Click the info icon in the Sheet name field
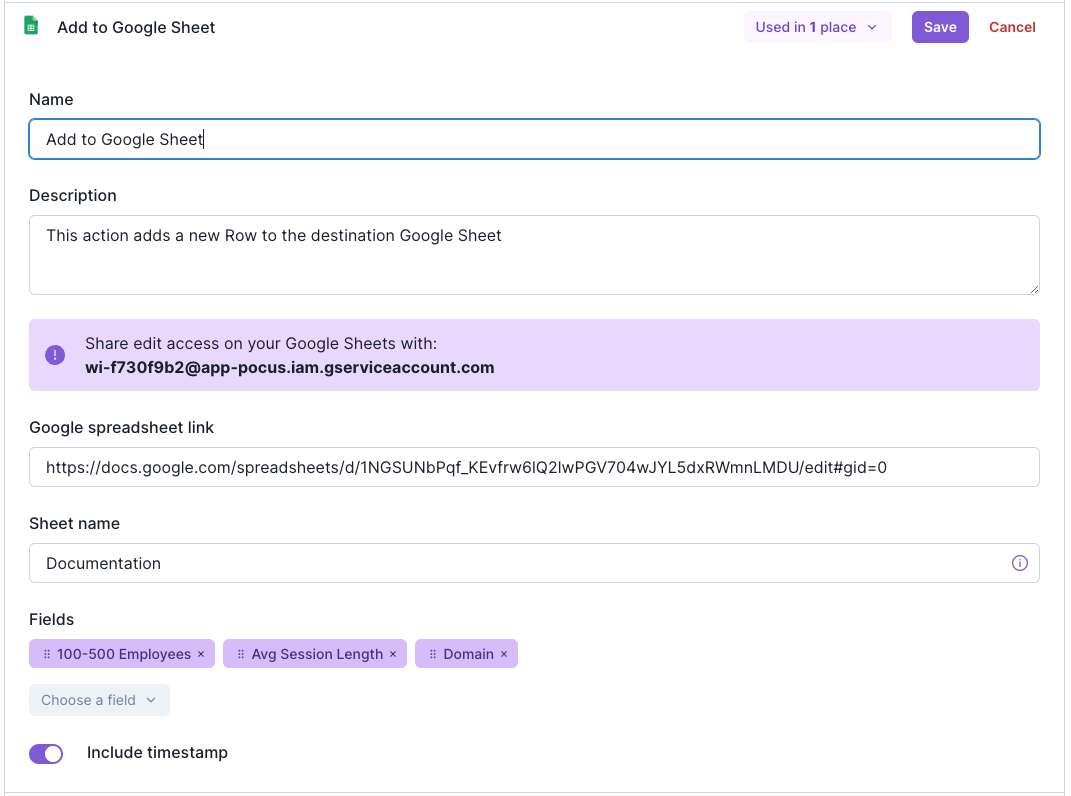 [x=1019, y=563]
